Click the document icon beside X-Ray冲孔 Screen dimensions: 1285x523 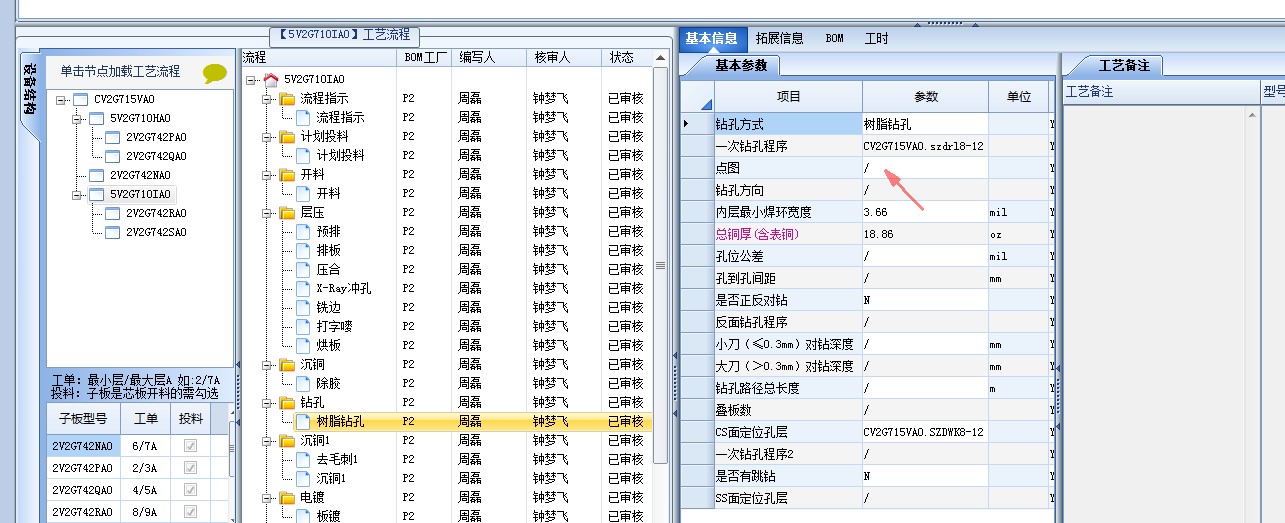(304, 288)
